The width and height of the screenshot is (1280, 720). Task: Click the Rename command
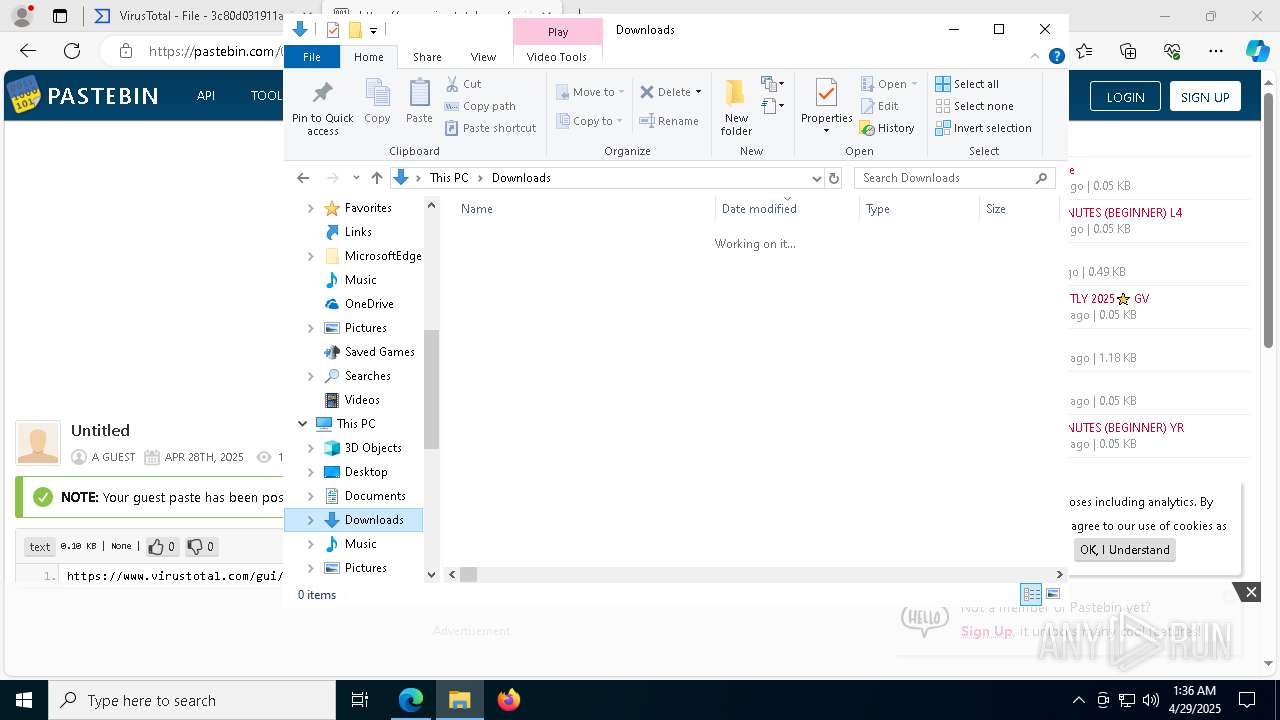tap(669, 121)
